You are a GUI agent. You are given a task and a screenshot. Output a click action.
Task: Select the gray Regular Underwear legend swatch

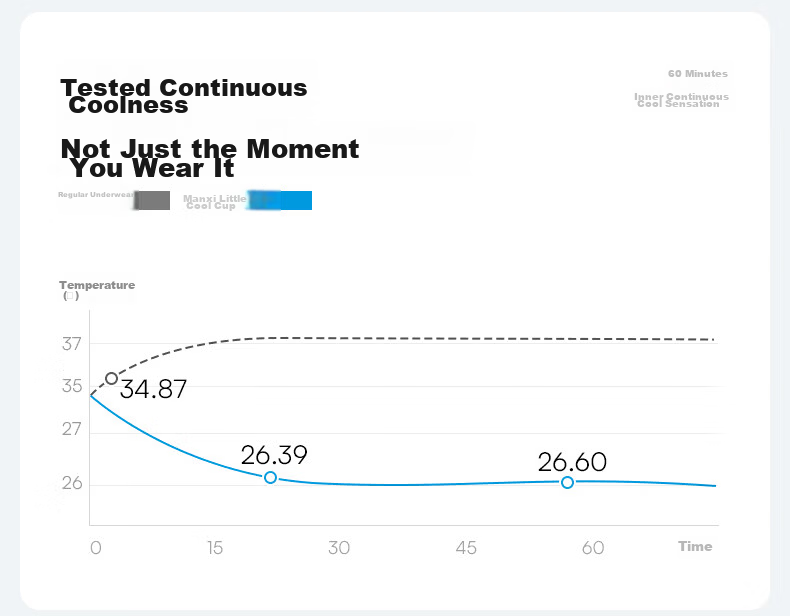click(x=152, y=200)
